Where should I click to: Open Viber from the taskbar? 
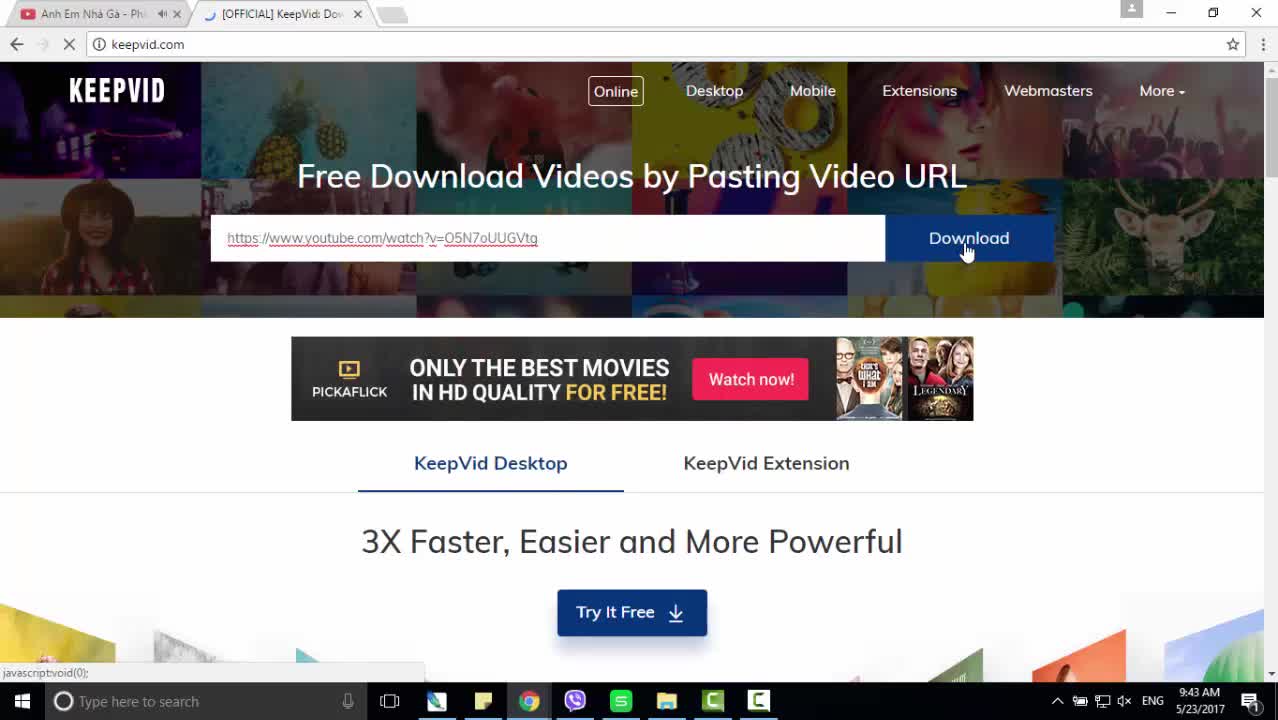point(575,701)
